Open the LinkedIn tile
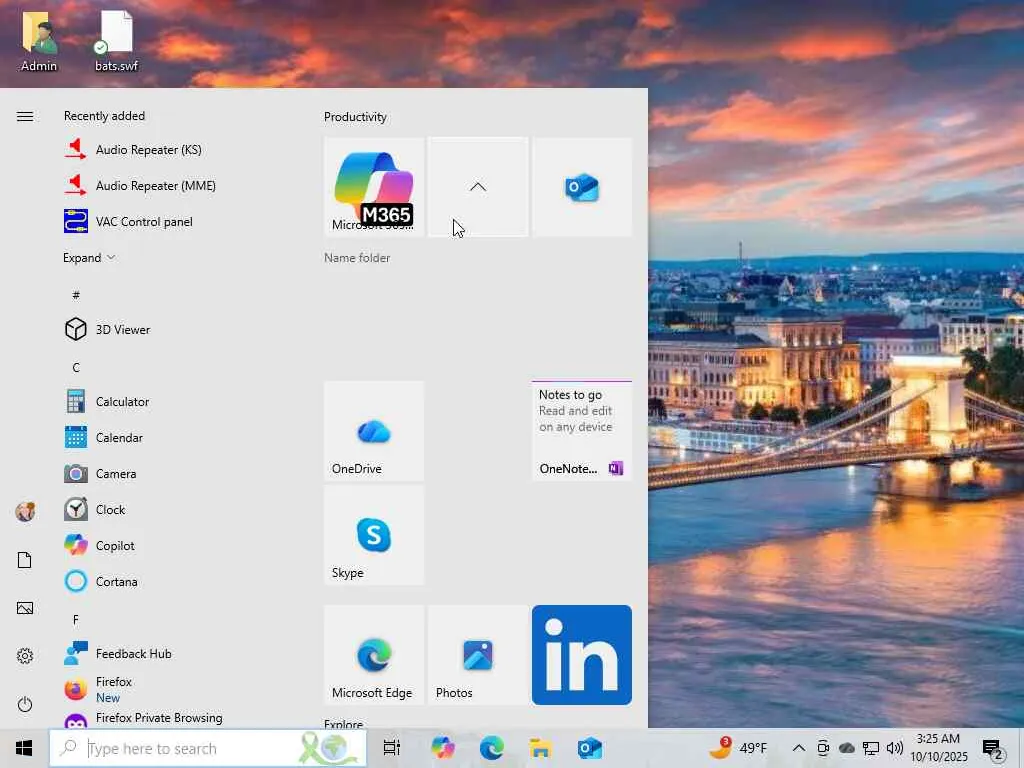1024x768 pixels. pyautogui.click(x=582, y=655)
